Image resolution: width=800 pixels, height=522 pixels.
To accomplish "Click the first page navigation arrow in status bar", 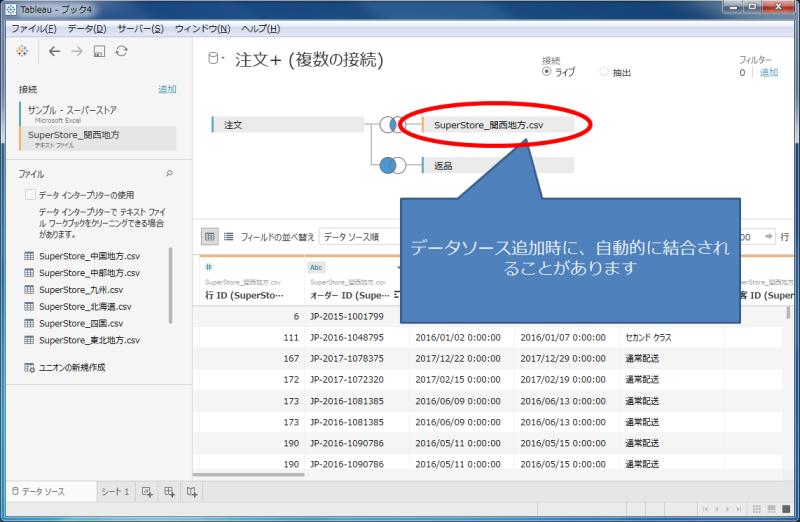I will coord(705,509).
